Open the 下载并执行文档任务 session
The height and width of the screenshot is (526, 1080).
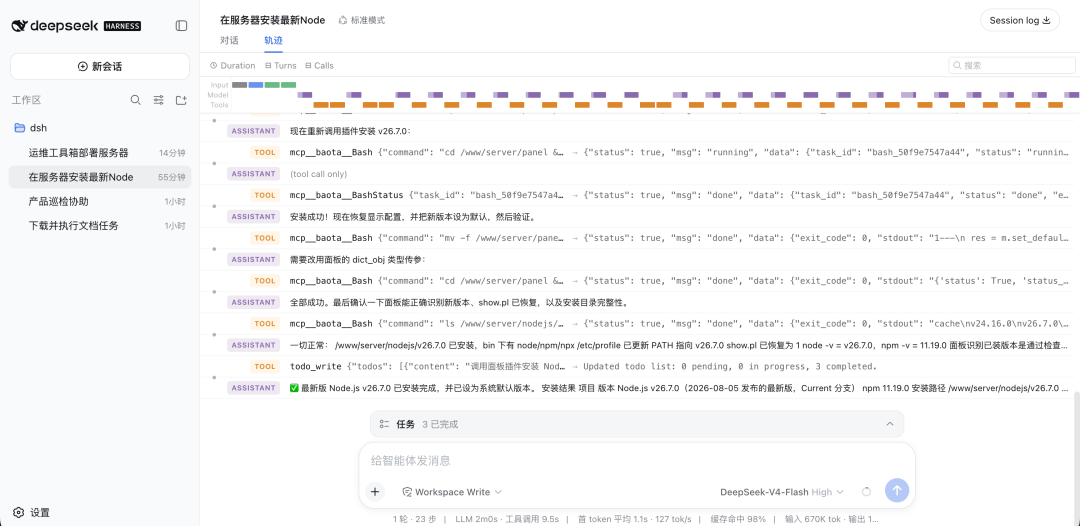point(100,225)
